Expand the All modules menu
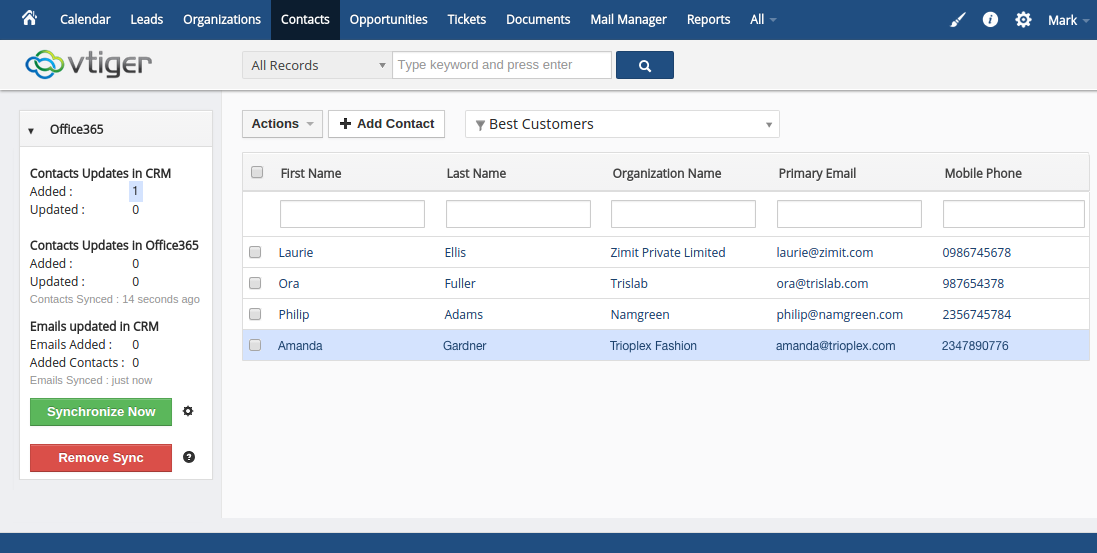The height and width of the screenshot is (553, 1097). (763, 20)
